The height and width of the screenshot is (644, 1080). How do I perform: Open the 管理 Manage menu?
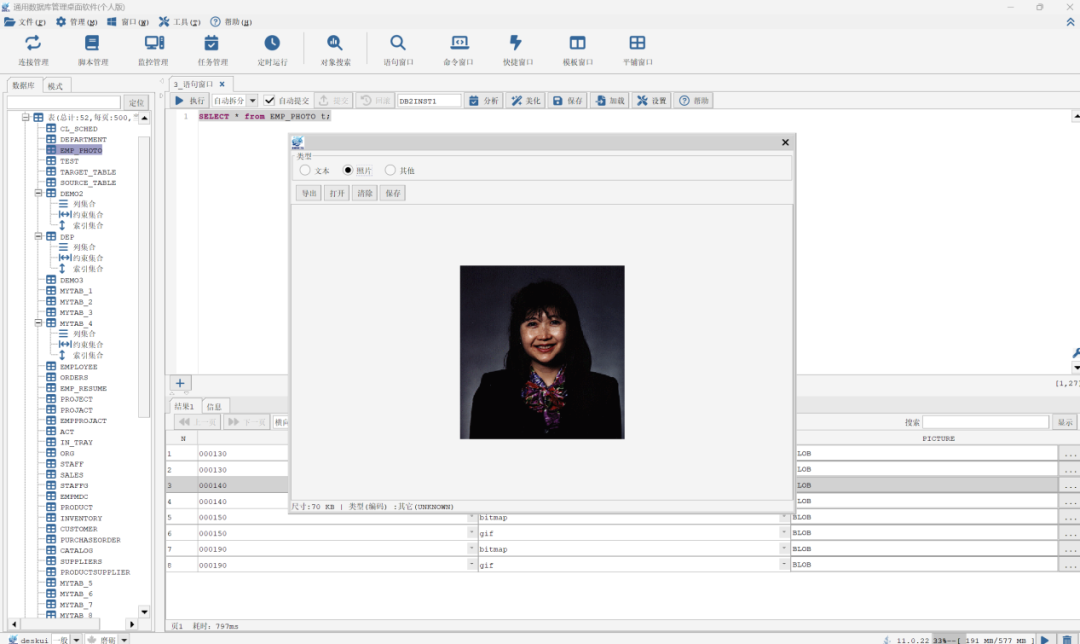pos(76,22)
